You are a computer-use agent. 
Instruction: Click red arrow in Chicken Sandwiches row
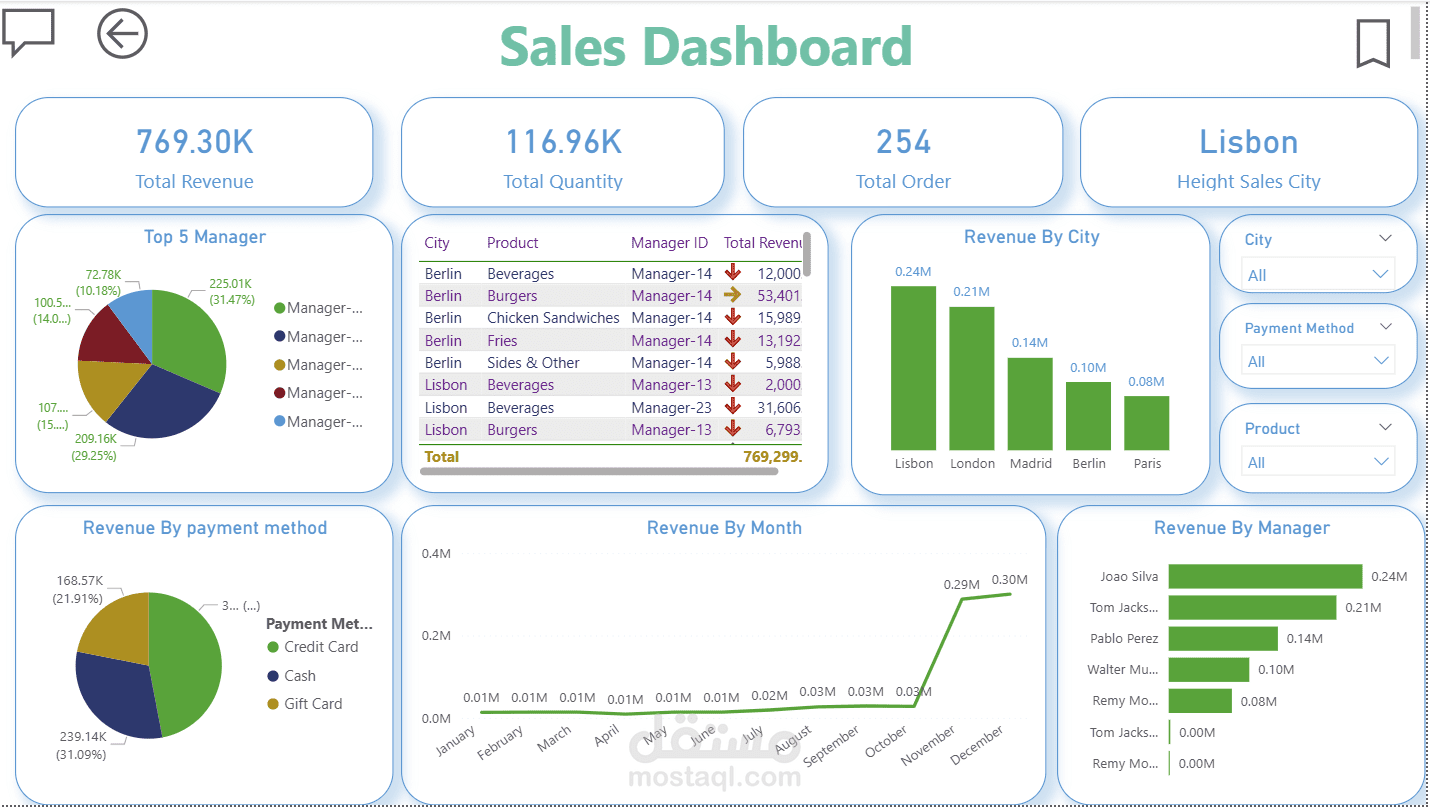point(733,317)
